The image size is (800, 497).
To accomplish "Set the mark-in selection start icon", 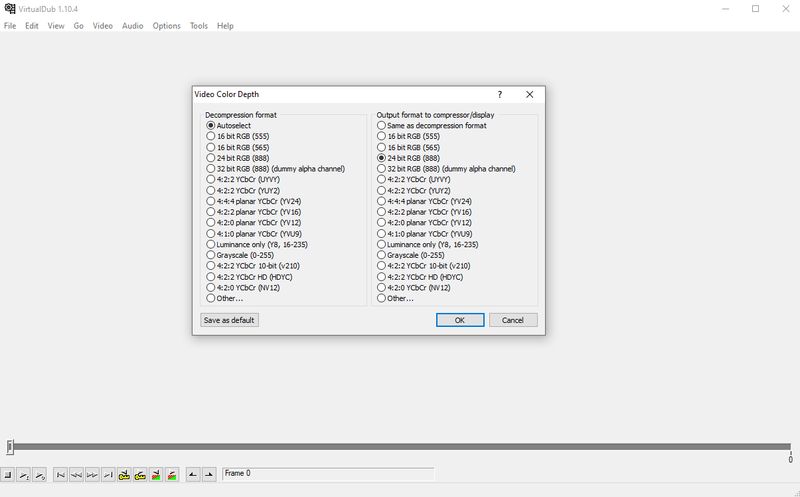I will (193, 474).
